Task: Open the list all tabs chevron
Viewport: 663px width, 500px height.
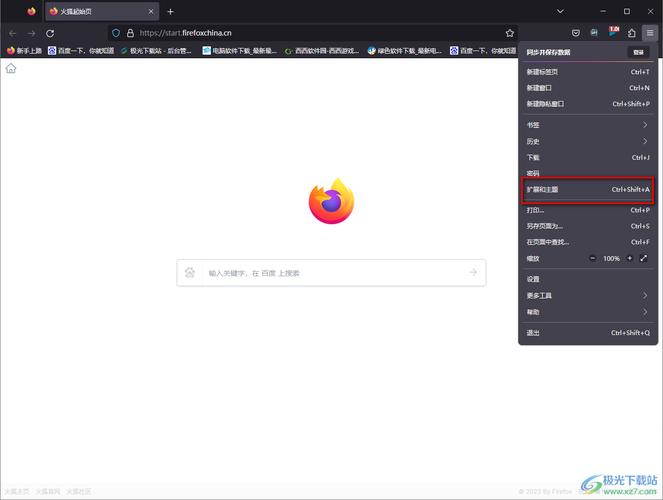Action: [x=560, y=11]
